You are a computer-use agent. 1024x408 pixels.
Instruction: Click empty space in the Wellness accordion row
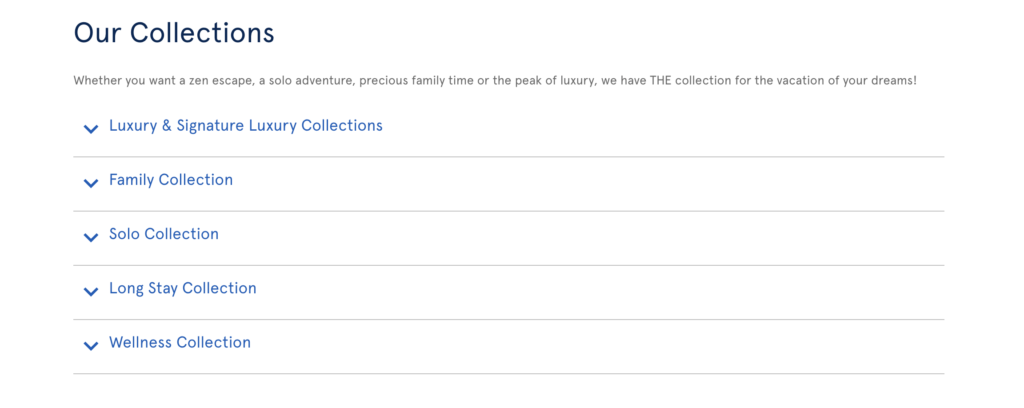600,342
